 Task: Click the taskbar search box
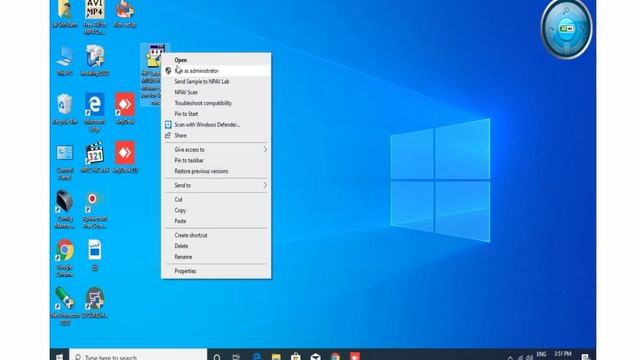[138, 355]
